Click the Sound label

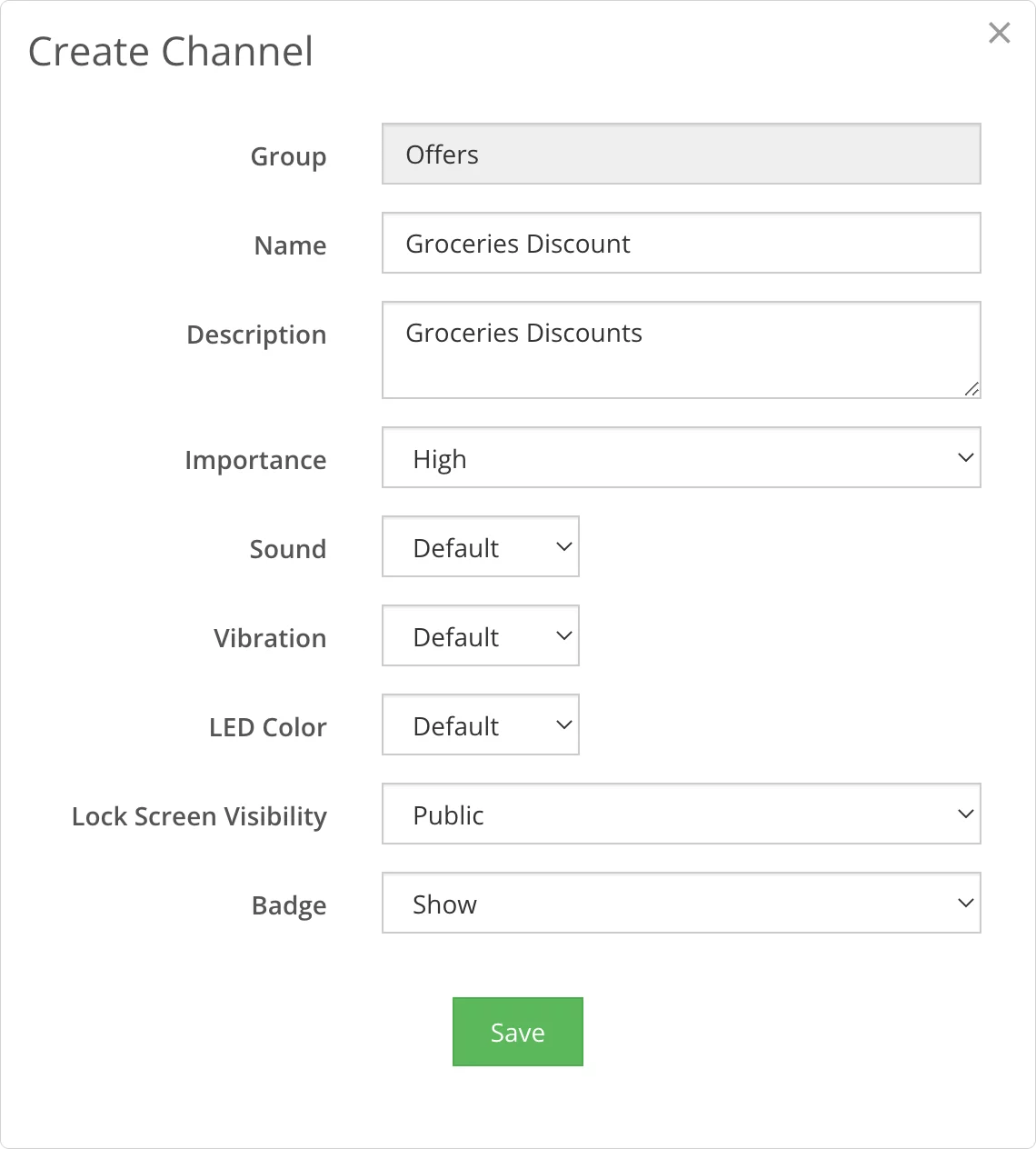click(287, 549)
